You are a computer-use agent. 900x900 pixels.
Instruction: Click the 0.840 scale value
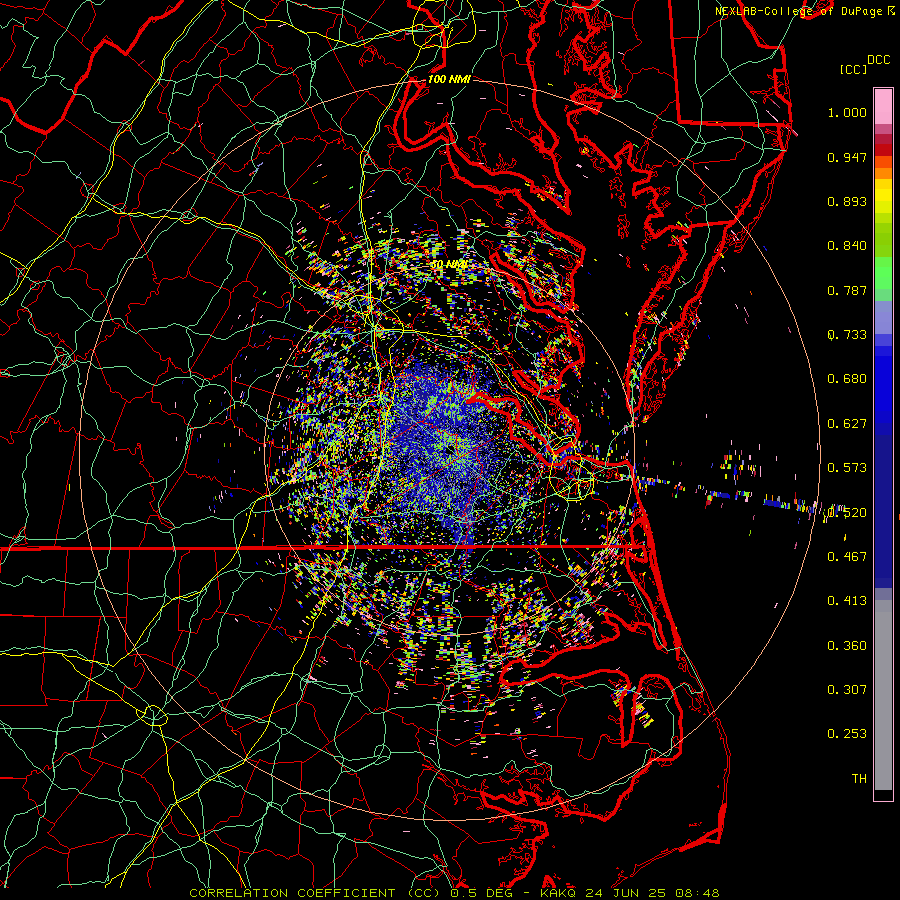click(x=847, y=246)
